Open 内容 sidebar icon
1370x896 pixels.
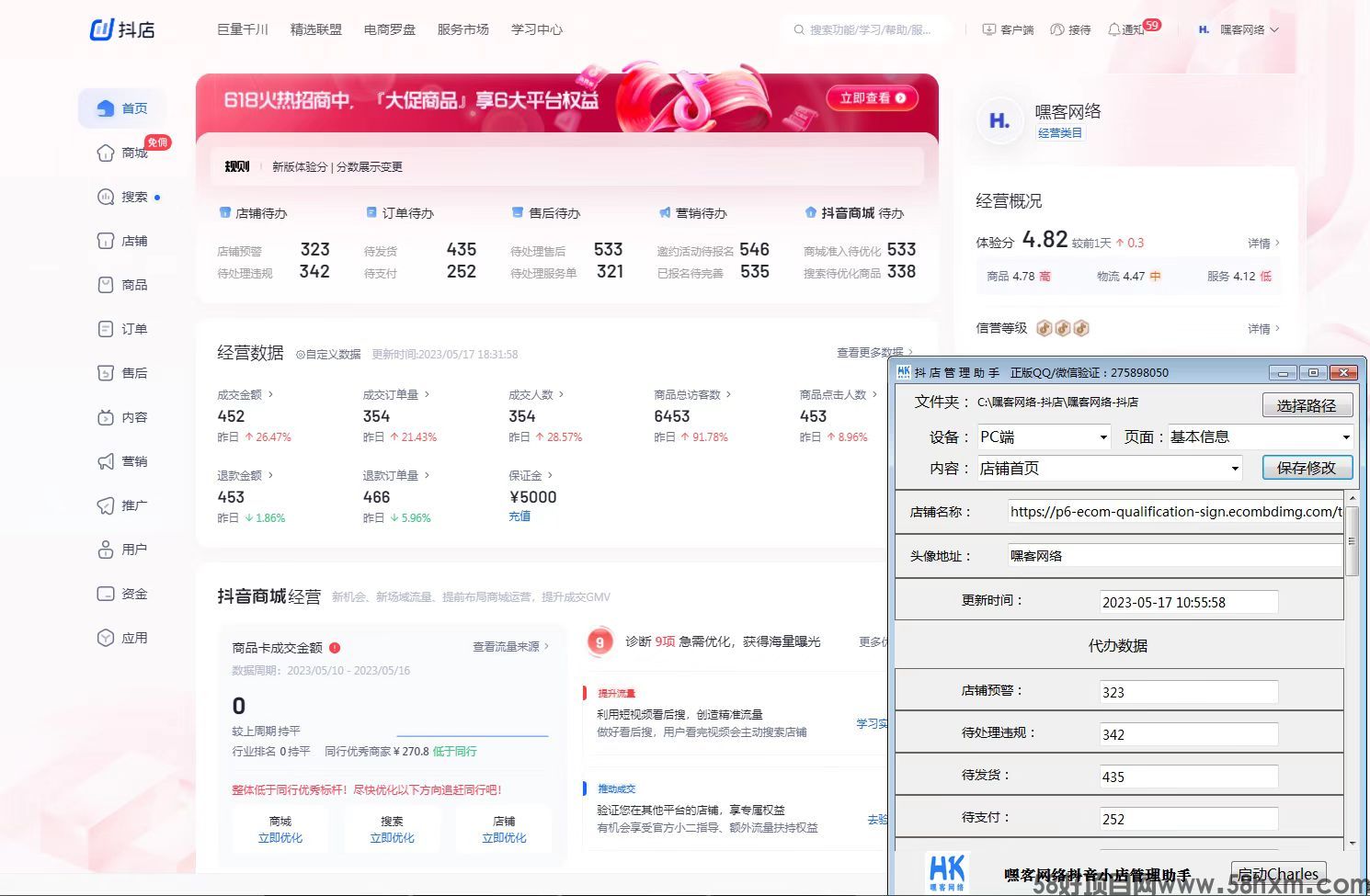coord(106,417)
